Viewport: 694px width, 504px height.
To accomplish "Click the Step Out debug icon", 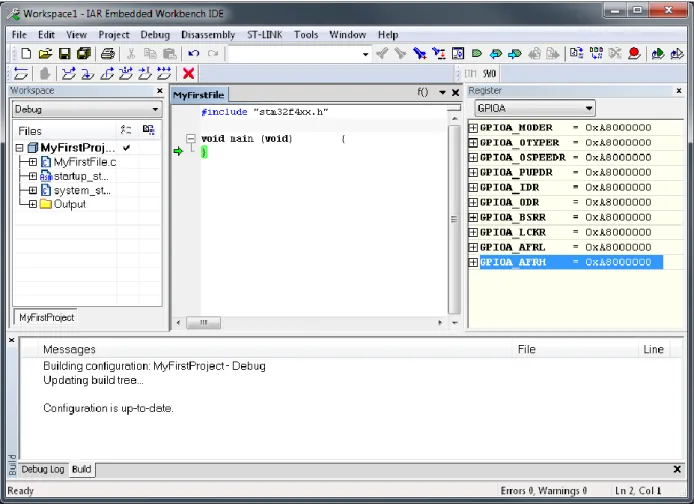I will 107,73.
